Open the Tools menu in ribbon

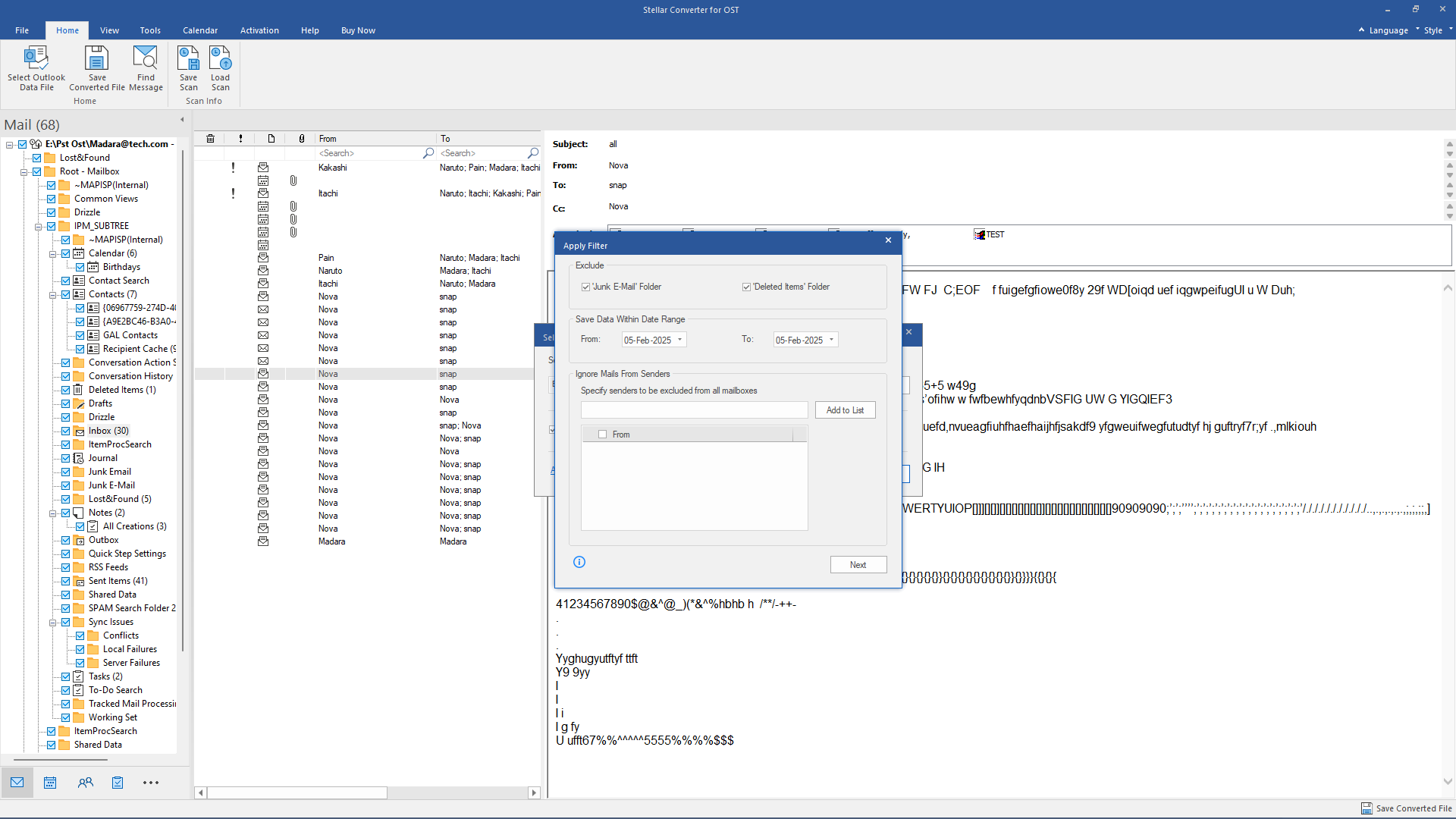(x=150, y=30)
